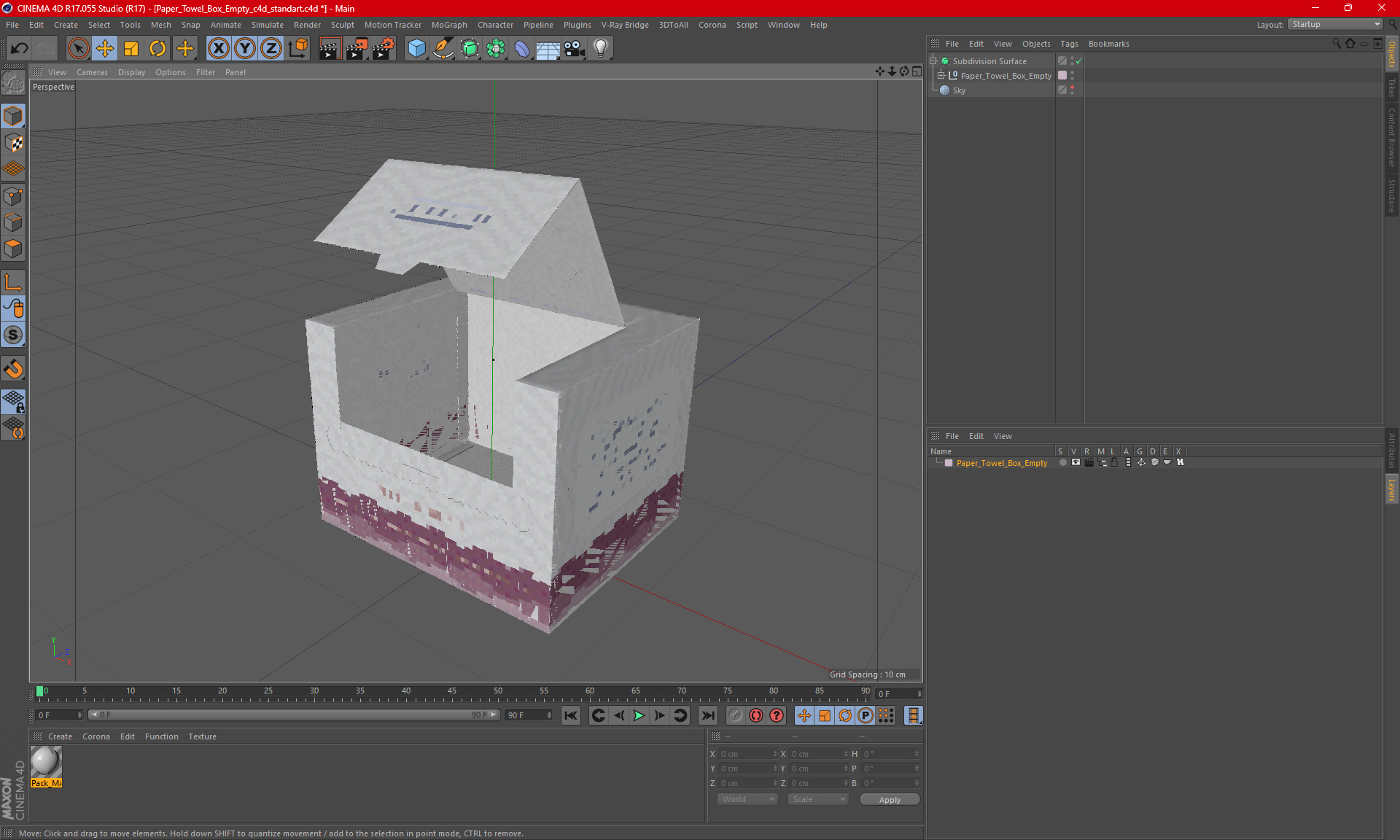Open the World coordinate dropdown
The image size is (1400, 840).
pyautogui.click(x=747, y=799)
